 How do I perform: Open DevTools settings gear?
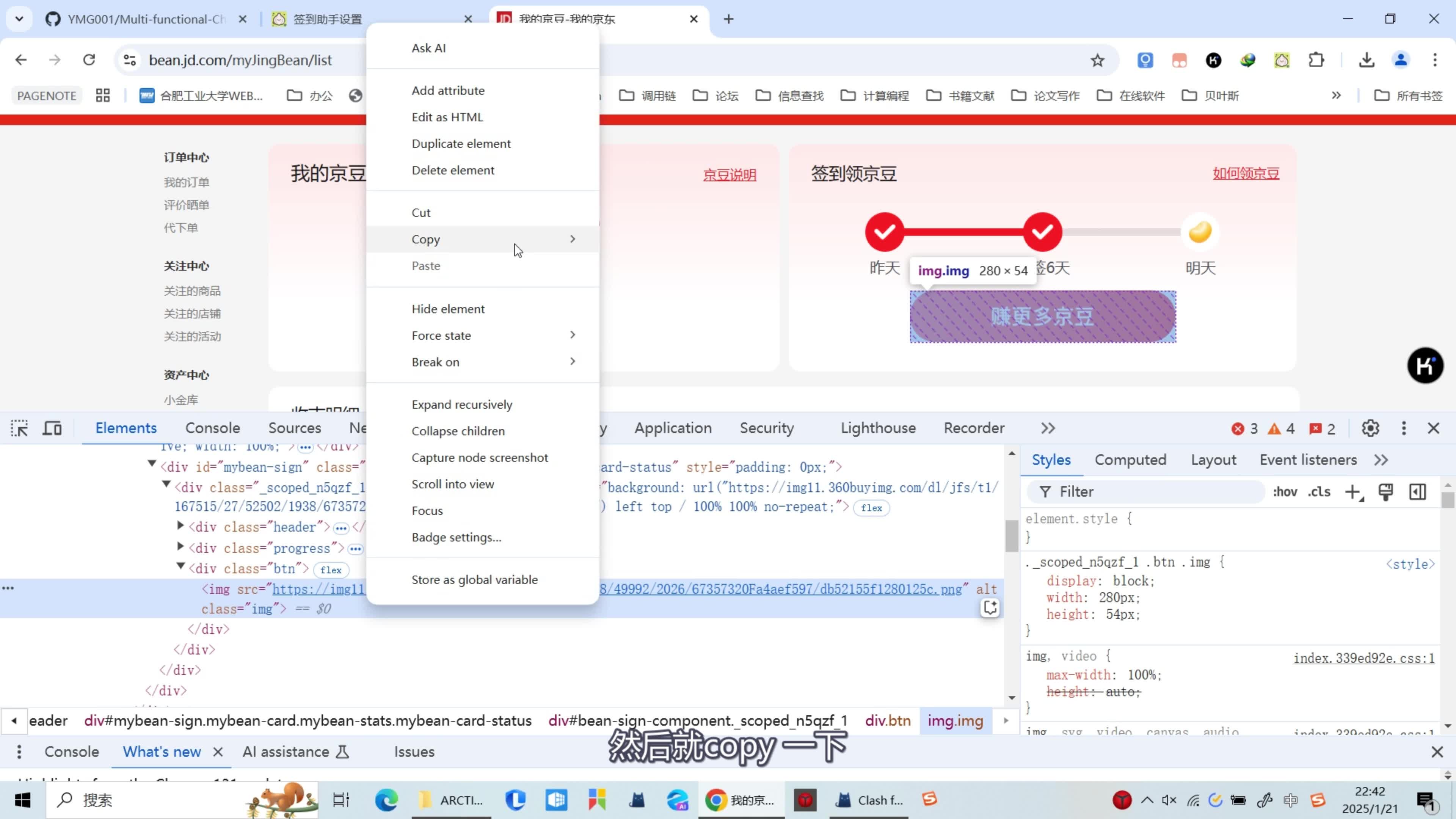point(1371,428)
